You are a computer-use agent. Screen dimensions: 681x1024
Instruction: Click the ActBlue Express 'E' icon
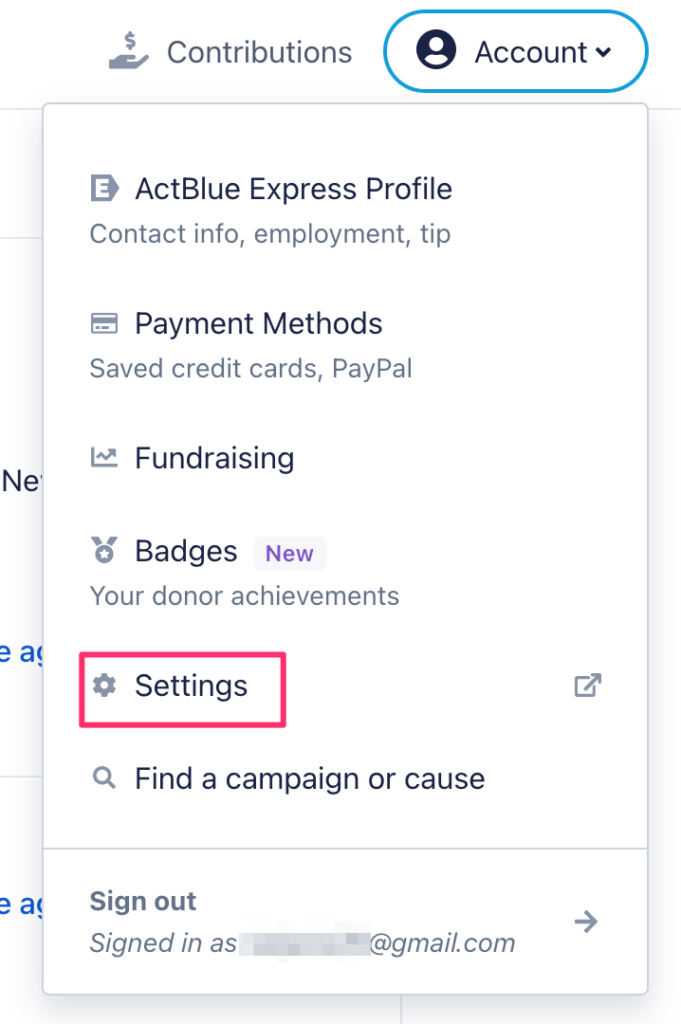[104, 189]
